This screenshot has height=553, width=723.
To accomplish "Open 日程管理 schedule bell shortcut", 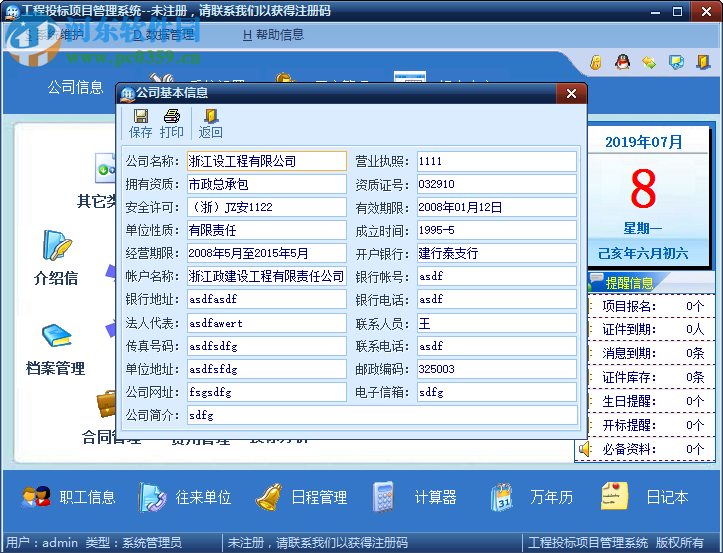I will 302,497.
